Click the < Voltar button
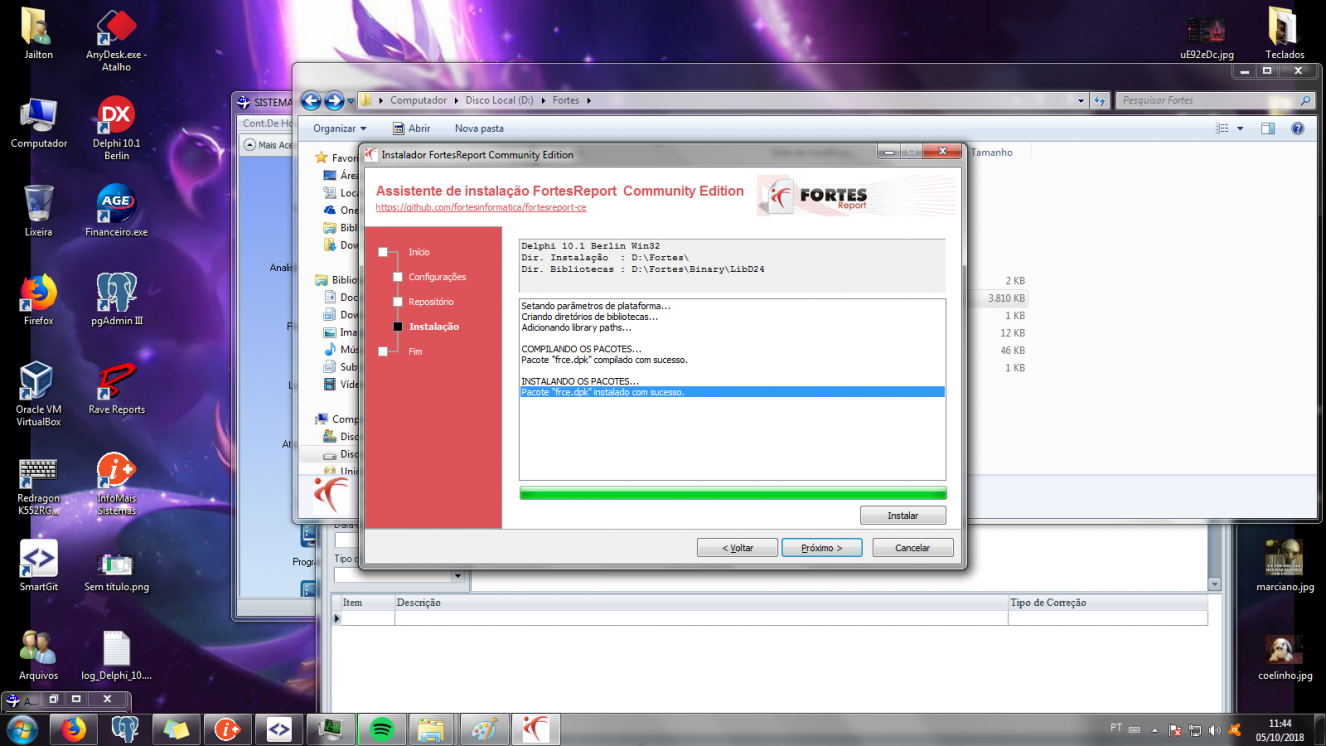The width and height of the screenshot is (1326, 746). pyautogui.click(x=737, y=548)
